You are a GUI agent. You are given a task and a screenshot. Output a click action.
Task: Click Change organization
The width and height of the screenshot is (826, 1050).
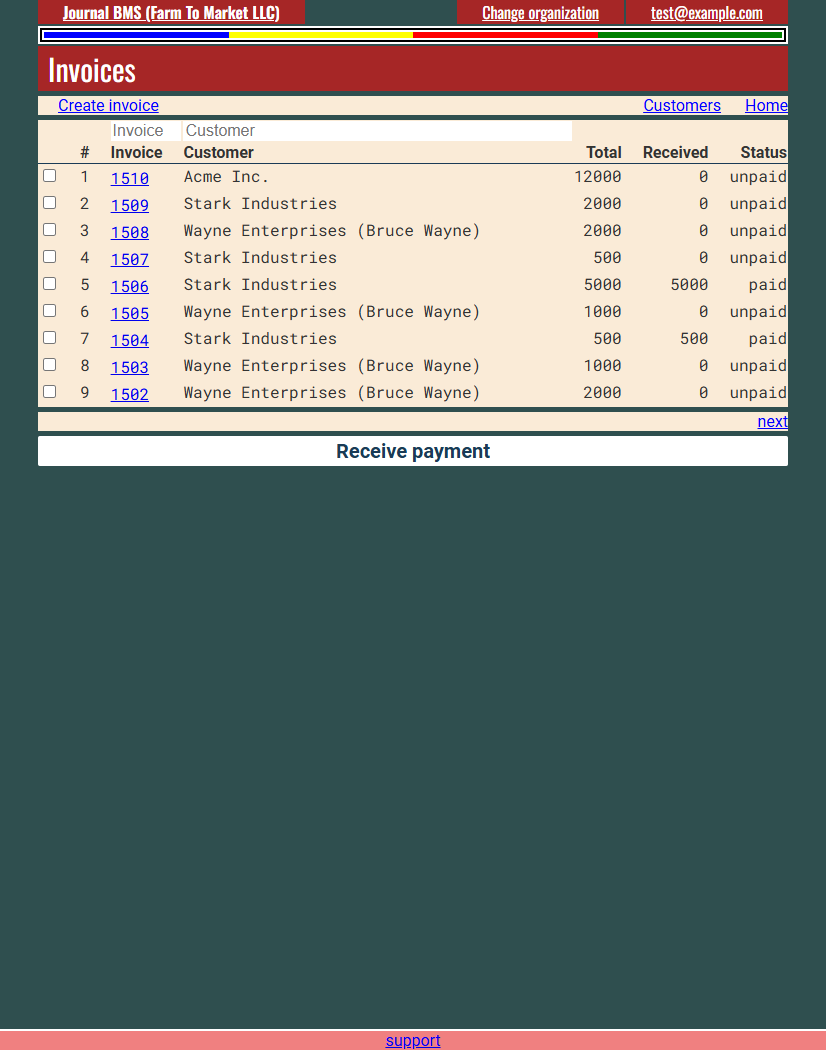coord(541,13)
